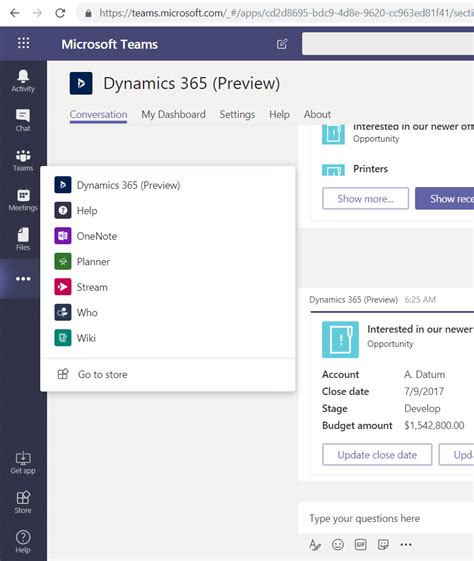Open Store in the left rail
Screen dimensions: 474x561
[23, 502]
